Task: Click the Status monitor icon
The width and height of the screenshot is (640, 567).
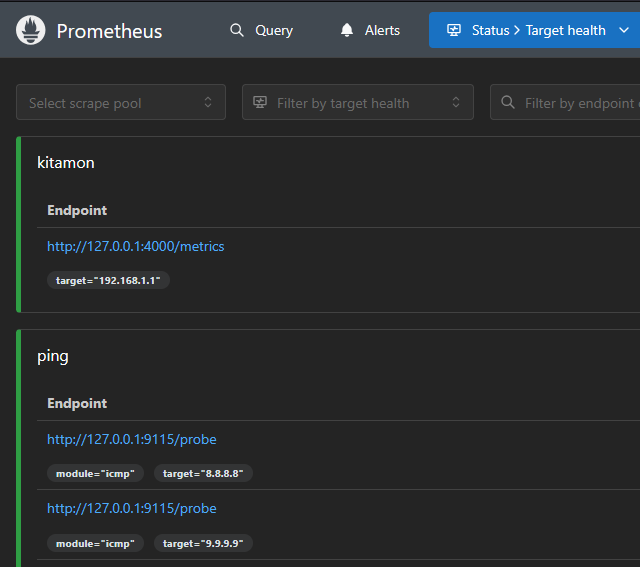Action: 454,30
